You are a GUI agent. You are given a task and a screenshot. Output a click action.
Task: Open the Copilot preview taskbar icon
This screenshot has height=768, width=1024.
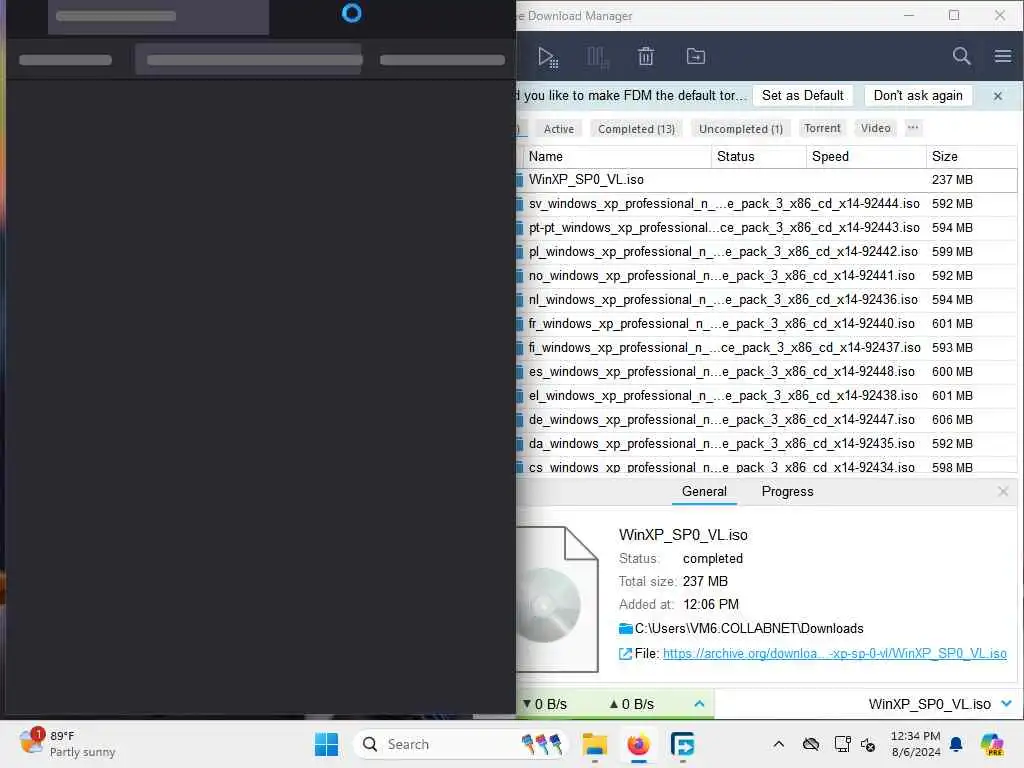[992, 744]
